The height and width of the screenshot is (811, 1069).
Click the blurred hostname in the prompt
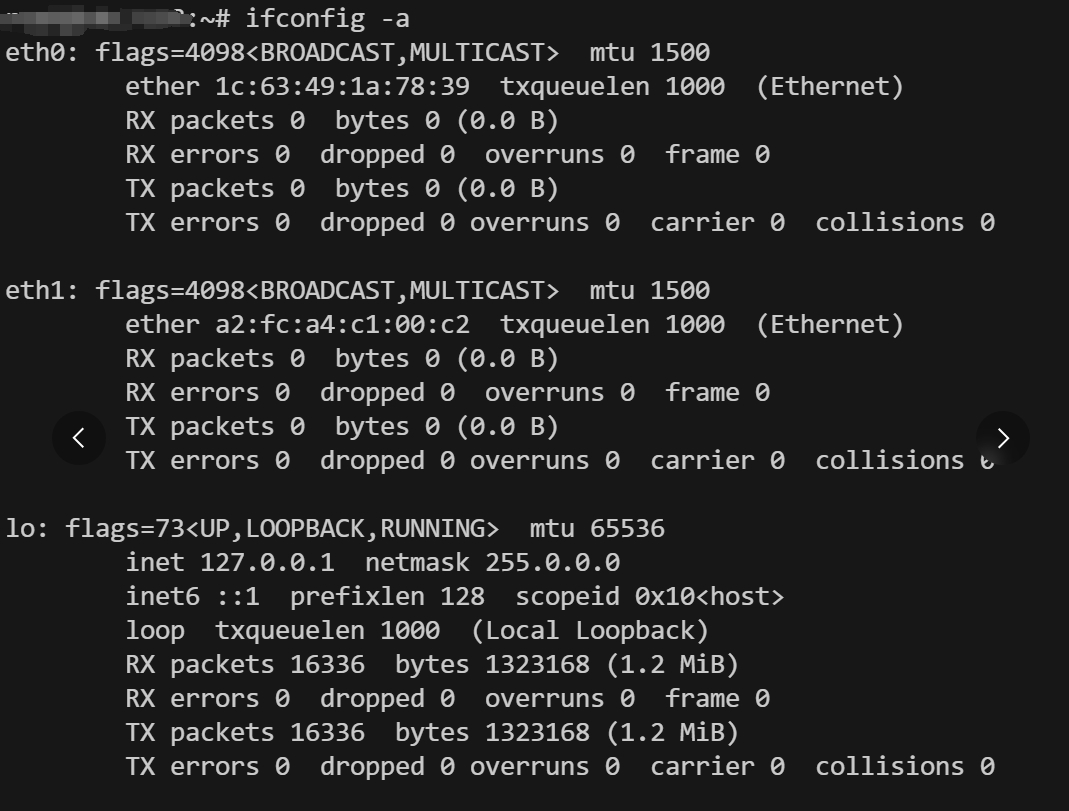pyautogui.click(x=95, y=18)
